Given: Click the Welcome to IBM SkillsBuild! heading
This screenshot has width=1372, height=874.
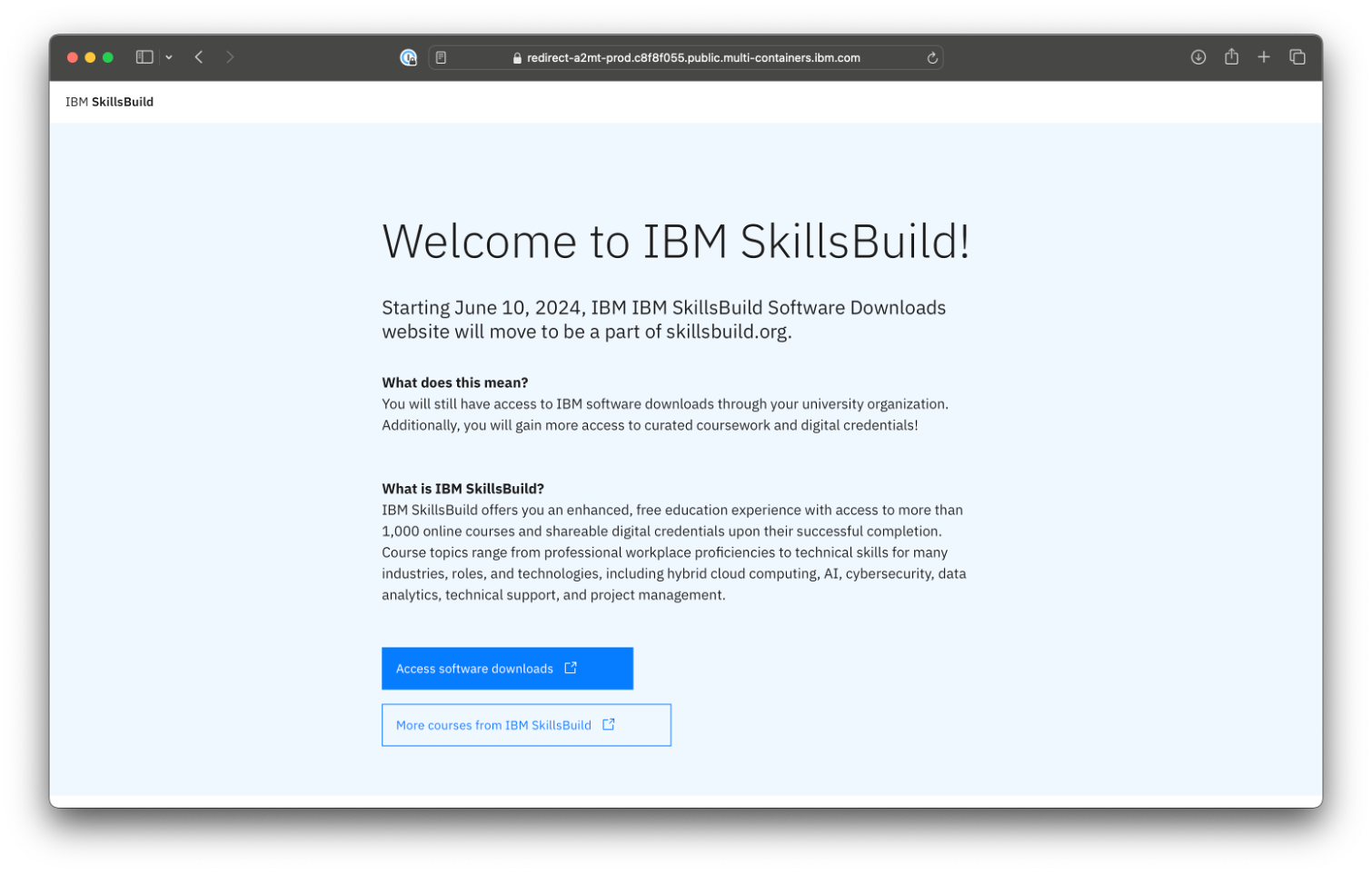Looking at the screenshot, I should click(x=676, y=242).
